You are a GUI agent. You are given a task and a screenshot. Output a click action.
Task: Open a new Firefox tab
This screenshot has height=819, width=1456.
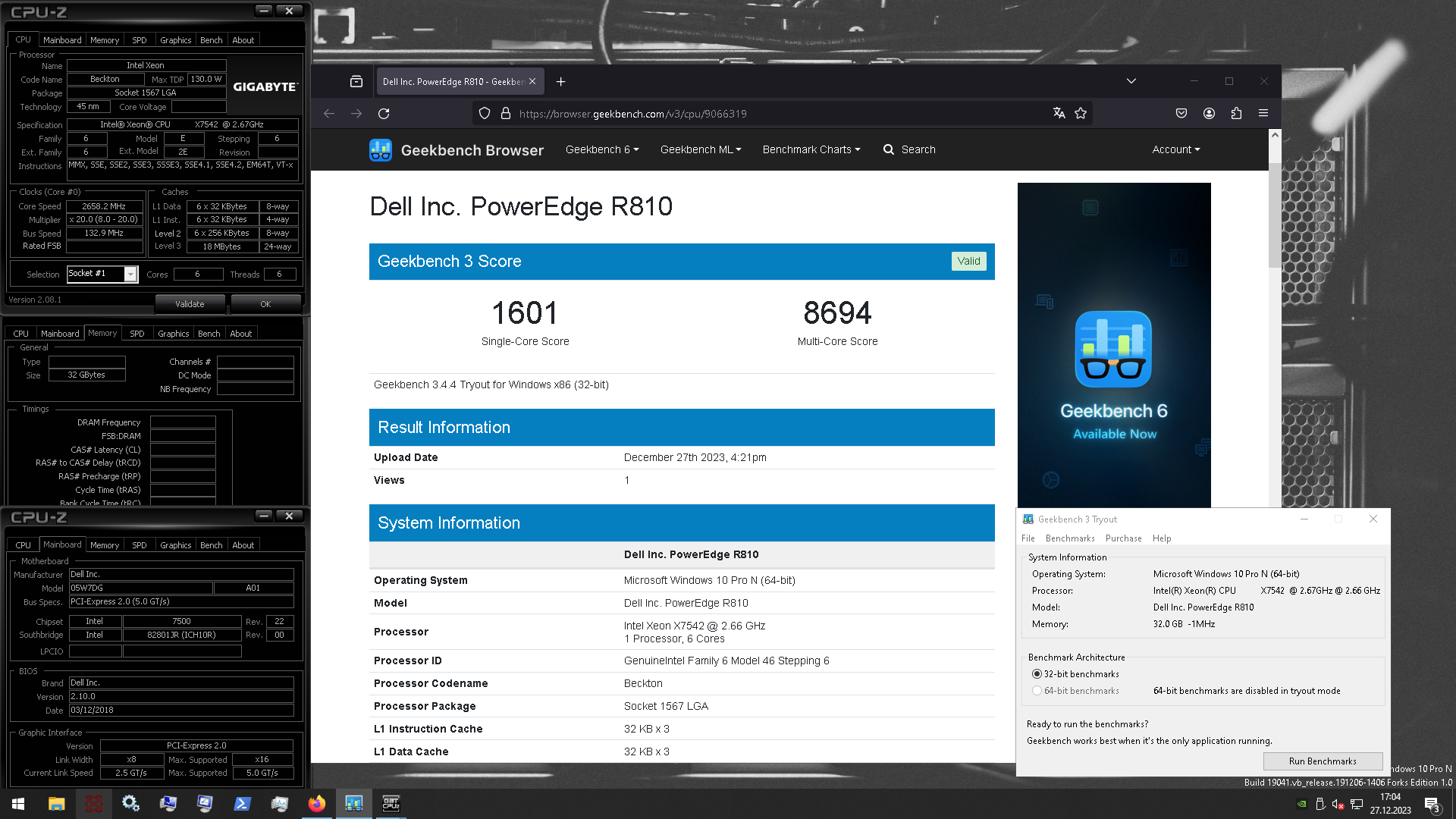coord(561,82)
